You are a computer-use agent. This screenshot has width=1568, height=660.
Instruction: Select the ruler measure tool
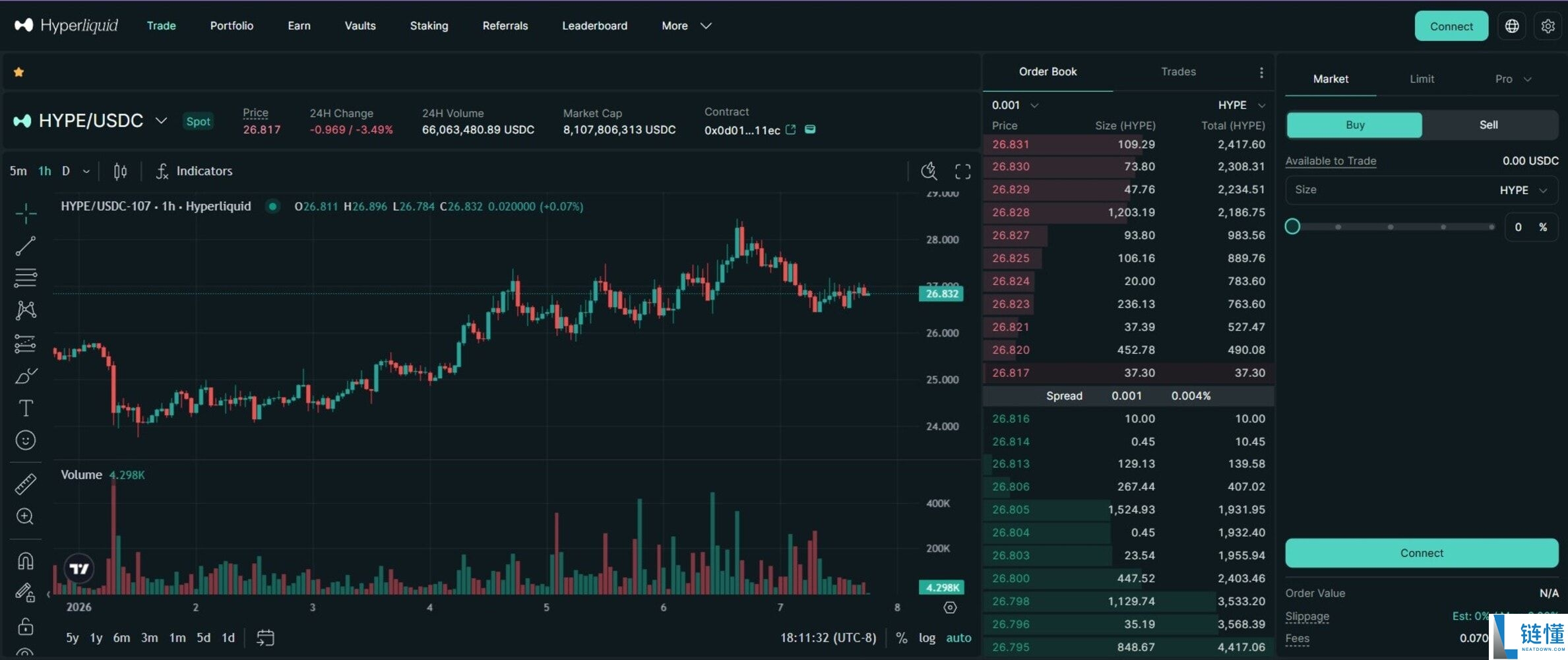pos(26,484)
